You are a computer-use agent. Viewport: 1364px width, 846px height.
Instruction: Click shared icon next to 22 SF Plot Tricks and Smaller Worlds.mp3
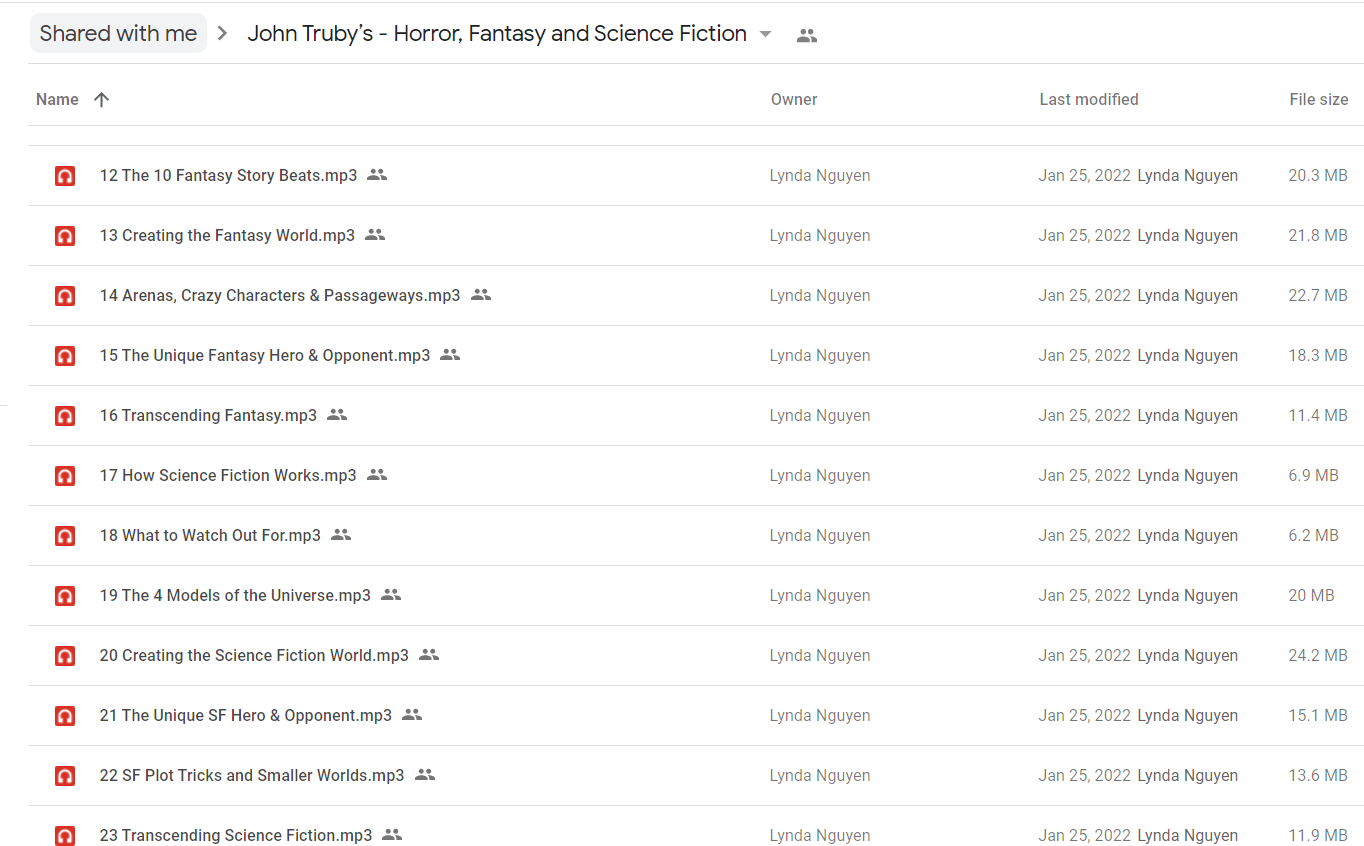tap(425, 775)
